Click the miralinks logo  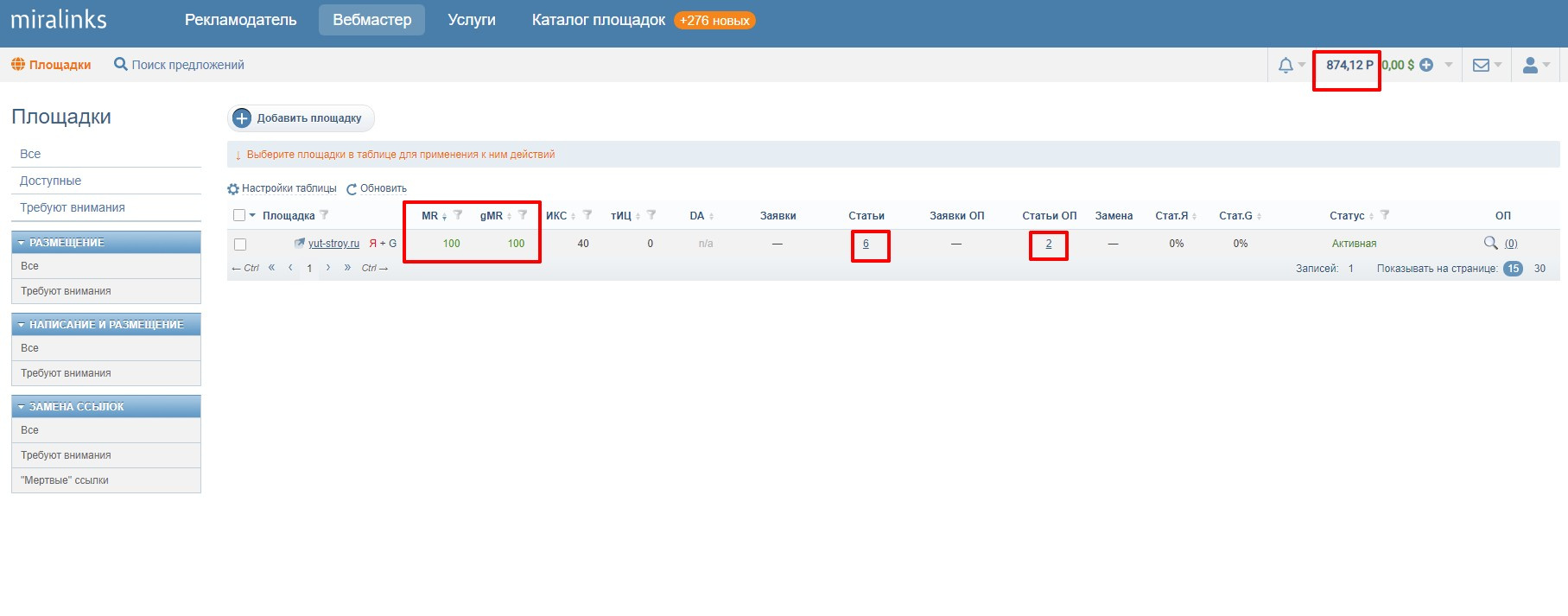(59, 19)
